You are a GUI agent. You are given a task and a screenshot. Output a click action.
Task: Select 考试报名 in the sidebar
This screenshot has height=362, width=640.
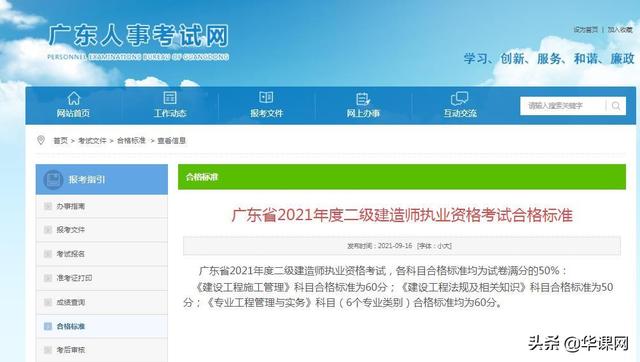coord(71,254)
